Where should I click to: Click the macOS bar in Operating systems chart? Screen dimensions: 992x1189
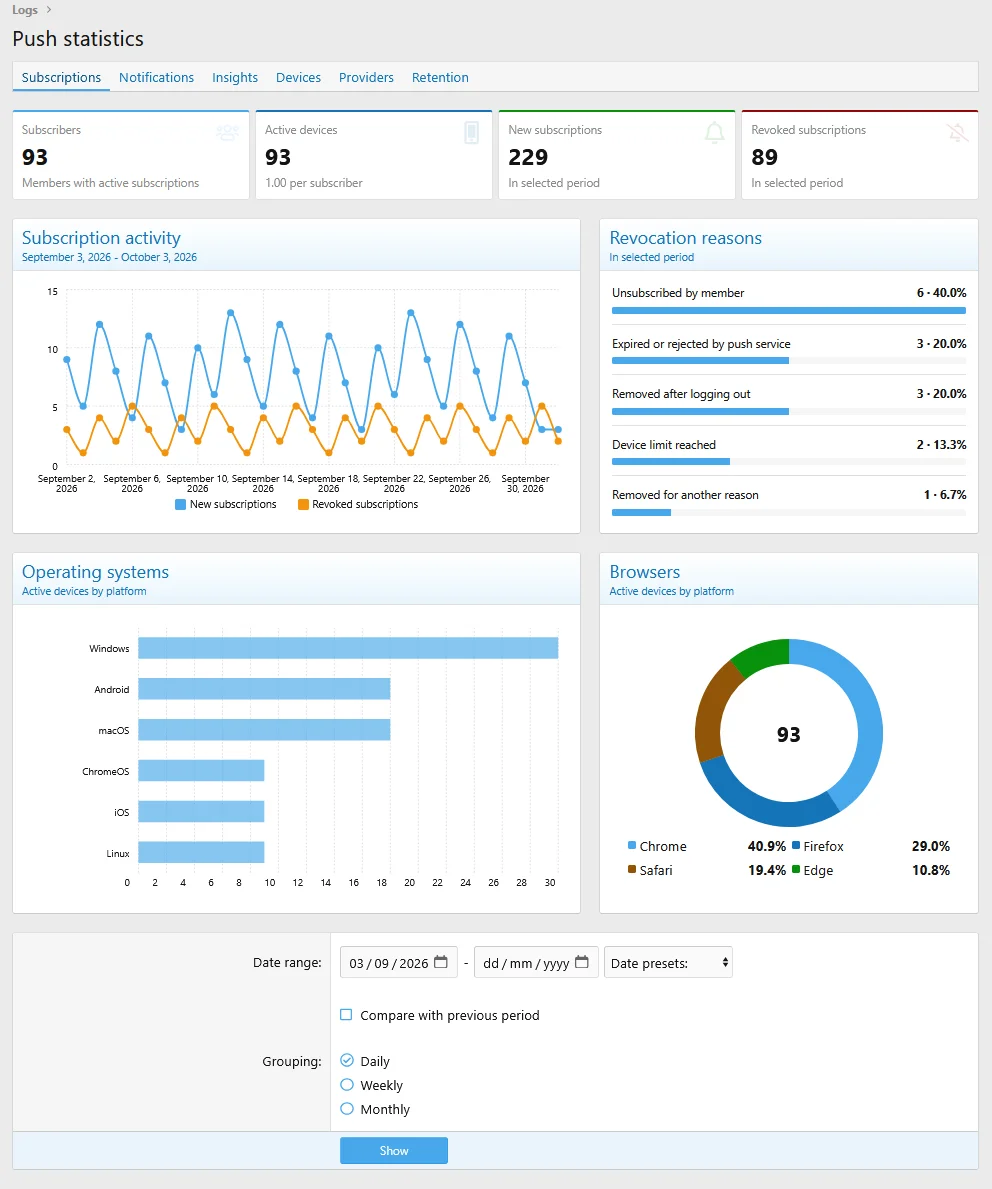point(264,730)
